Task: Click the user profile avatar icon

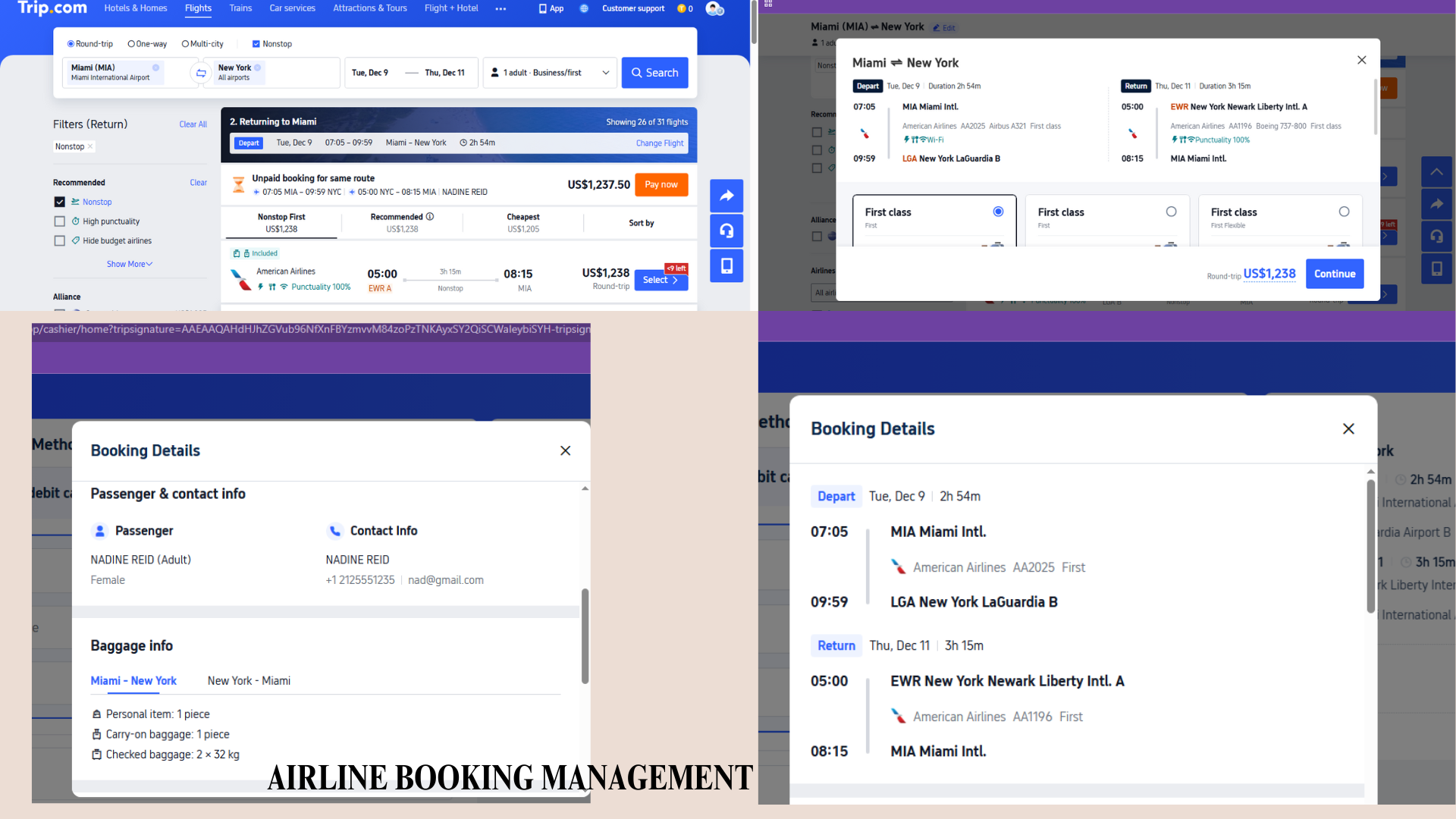Action: point(713,8)
